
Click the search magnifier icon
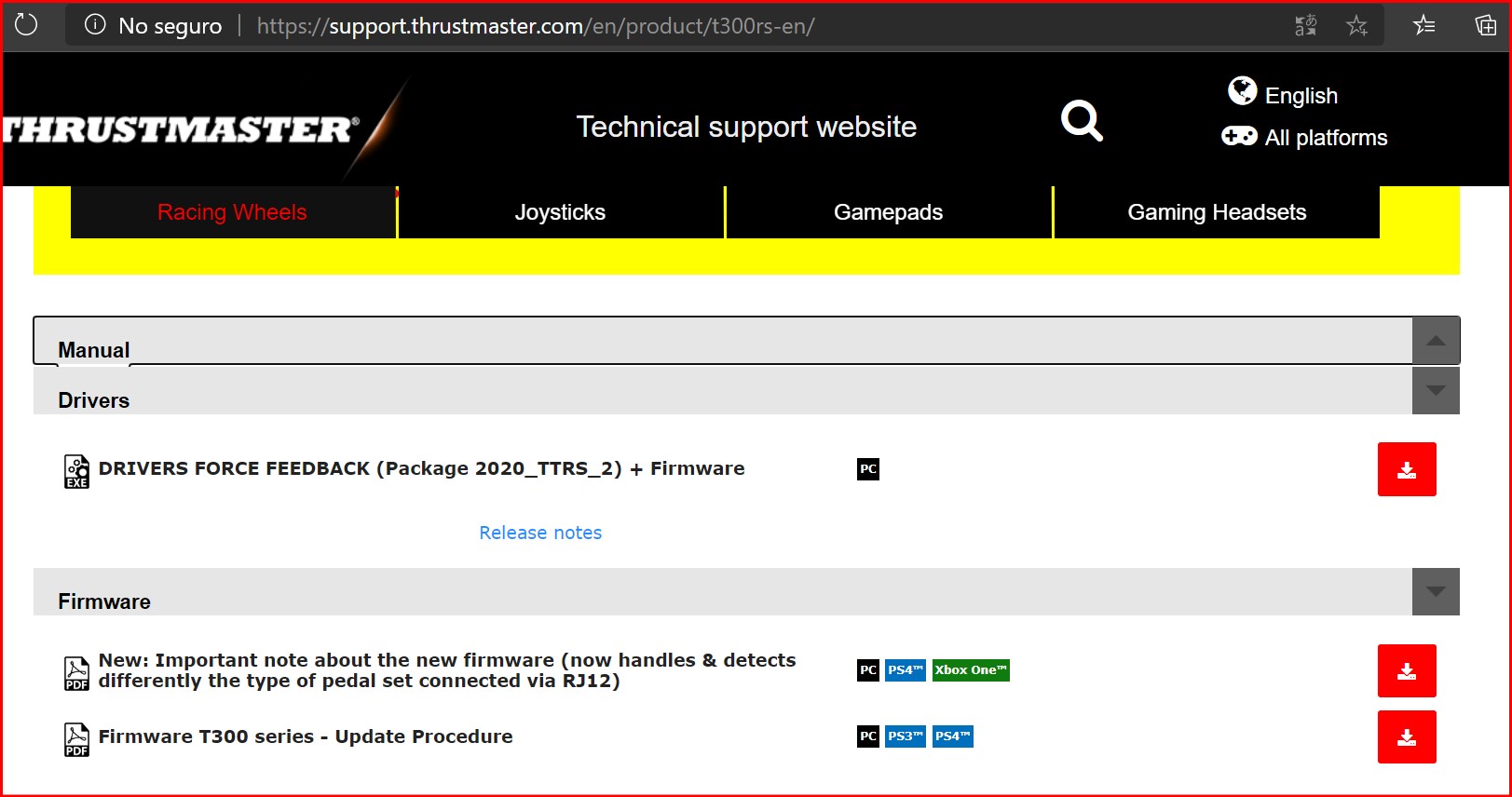click(1082, 120)
